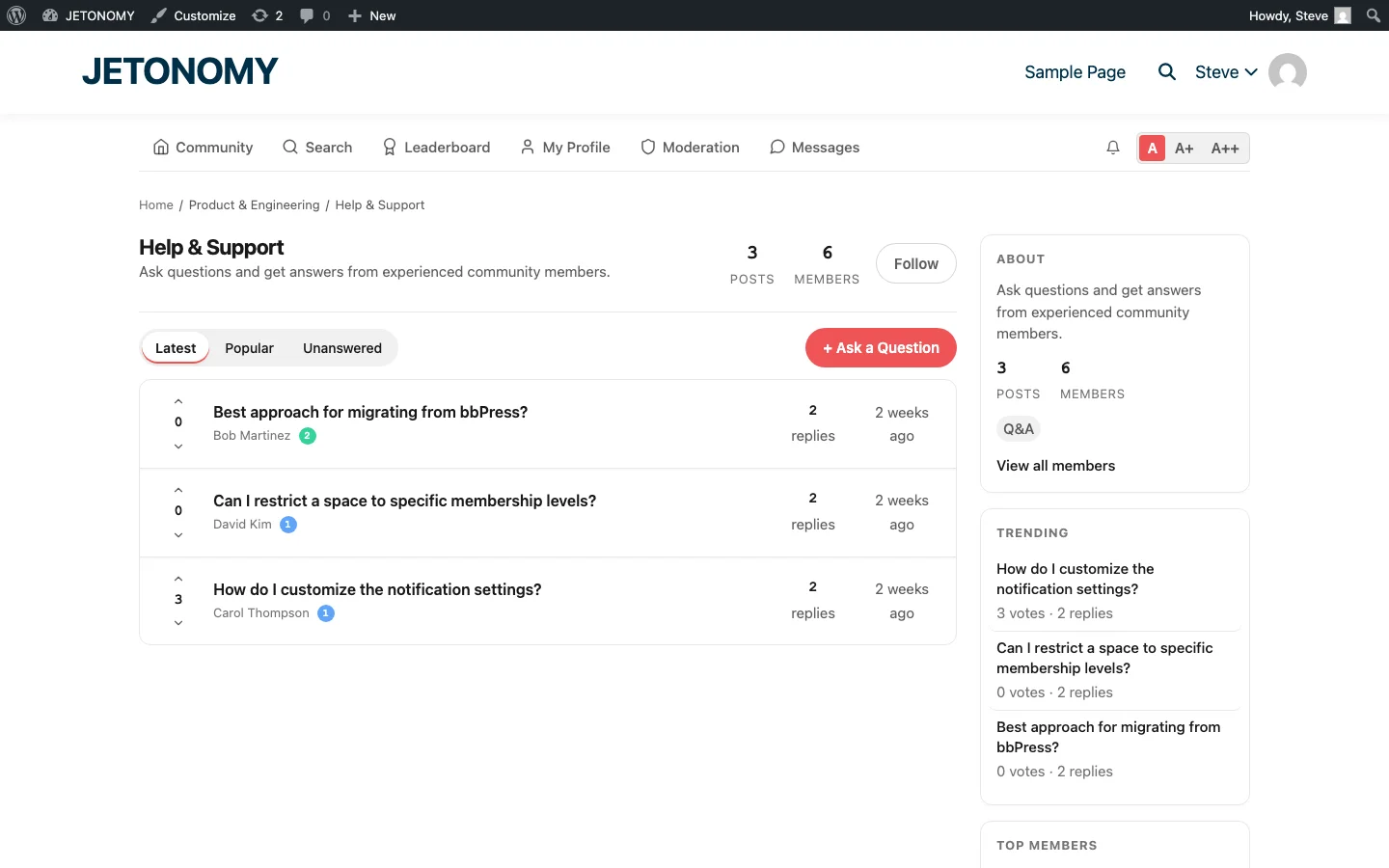The image size is (1389, 868).
Task: Open the New item admin menu
Action: tap(371, 15)
